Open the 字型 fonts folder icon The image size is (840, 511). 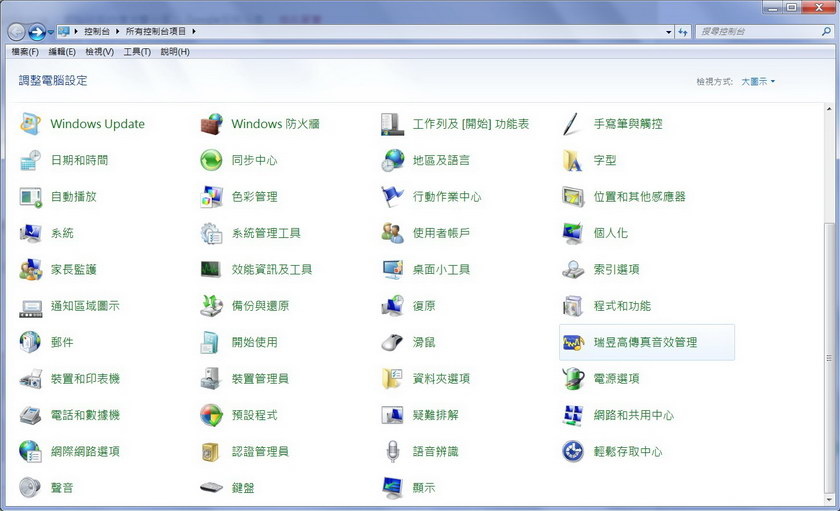(x=573, y=160)
